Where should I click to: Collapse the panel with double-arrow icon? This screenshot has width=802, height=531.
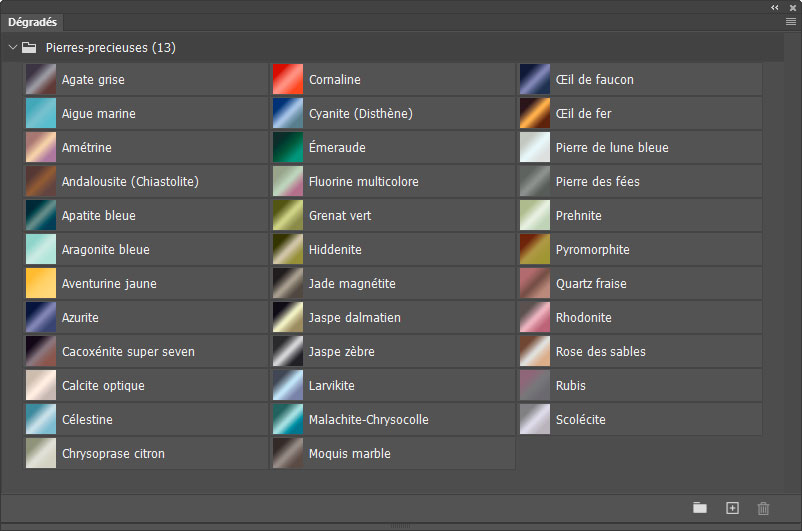coord(775,7)
